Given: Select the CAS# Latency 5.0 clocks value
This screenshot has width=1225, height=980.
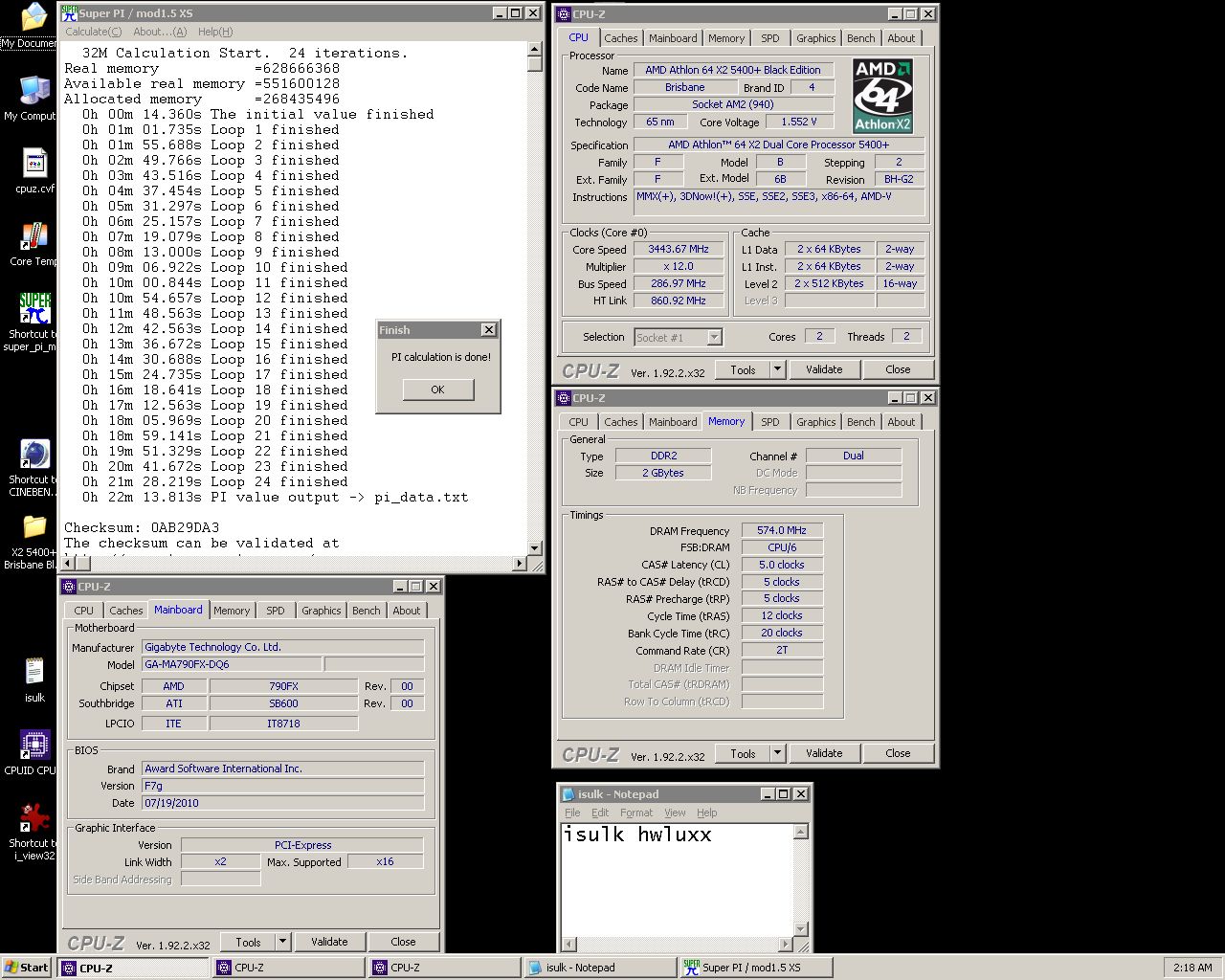Looking at the screenshot, I should coord(782,565).
